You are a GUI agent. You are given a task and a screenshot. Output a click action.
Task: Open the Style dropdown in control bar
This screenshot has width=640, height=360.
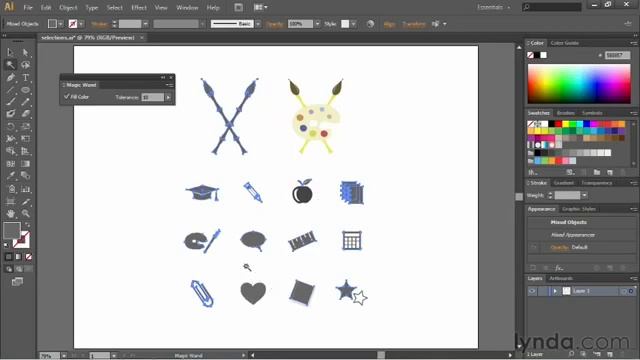(x=353, y=24)
